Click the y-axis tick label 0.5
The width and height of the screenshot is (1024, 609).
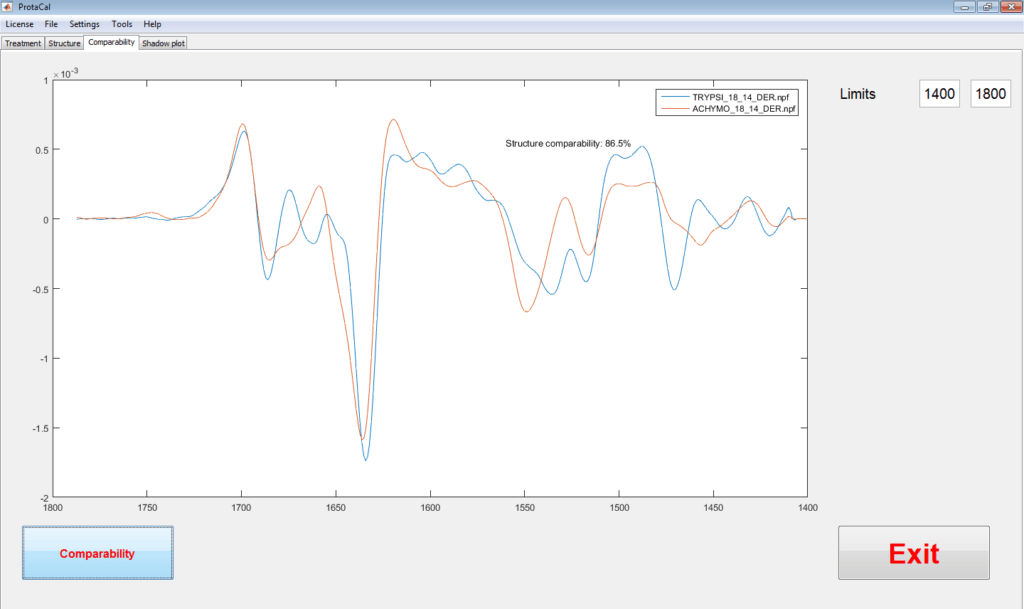[42, 150]
